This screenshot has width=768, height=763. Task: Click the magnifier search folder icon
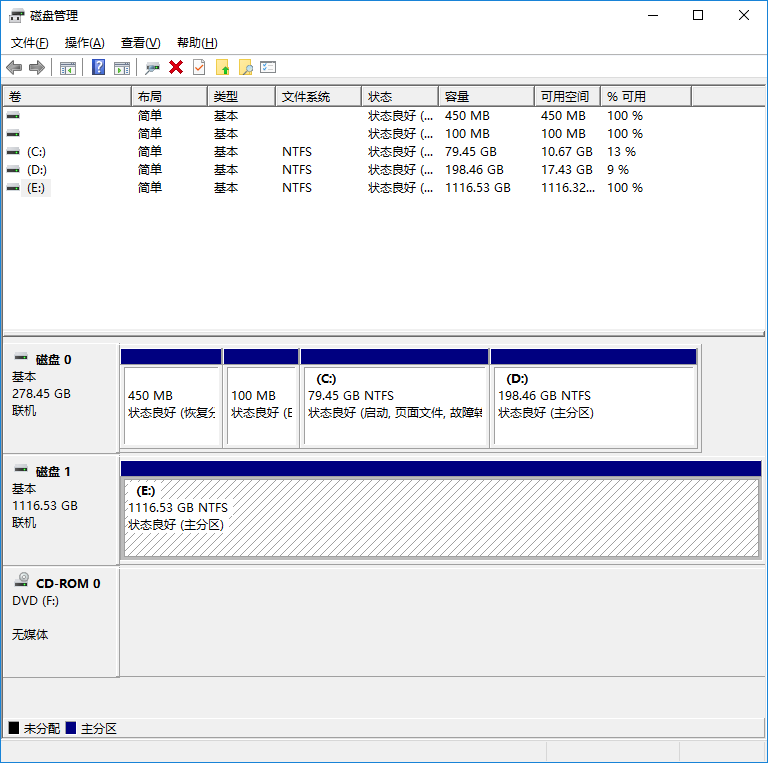coord(245,67)
